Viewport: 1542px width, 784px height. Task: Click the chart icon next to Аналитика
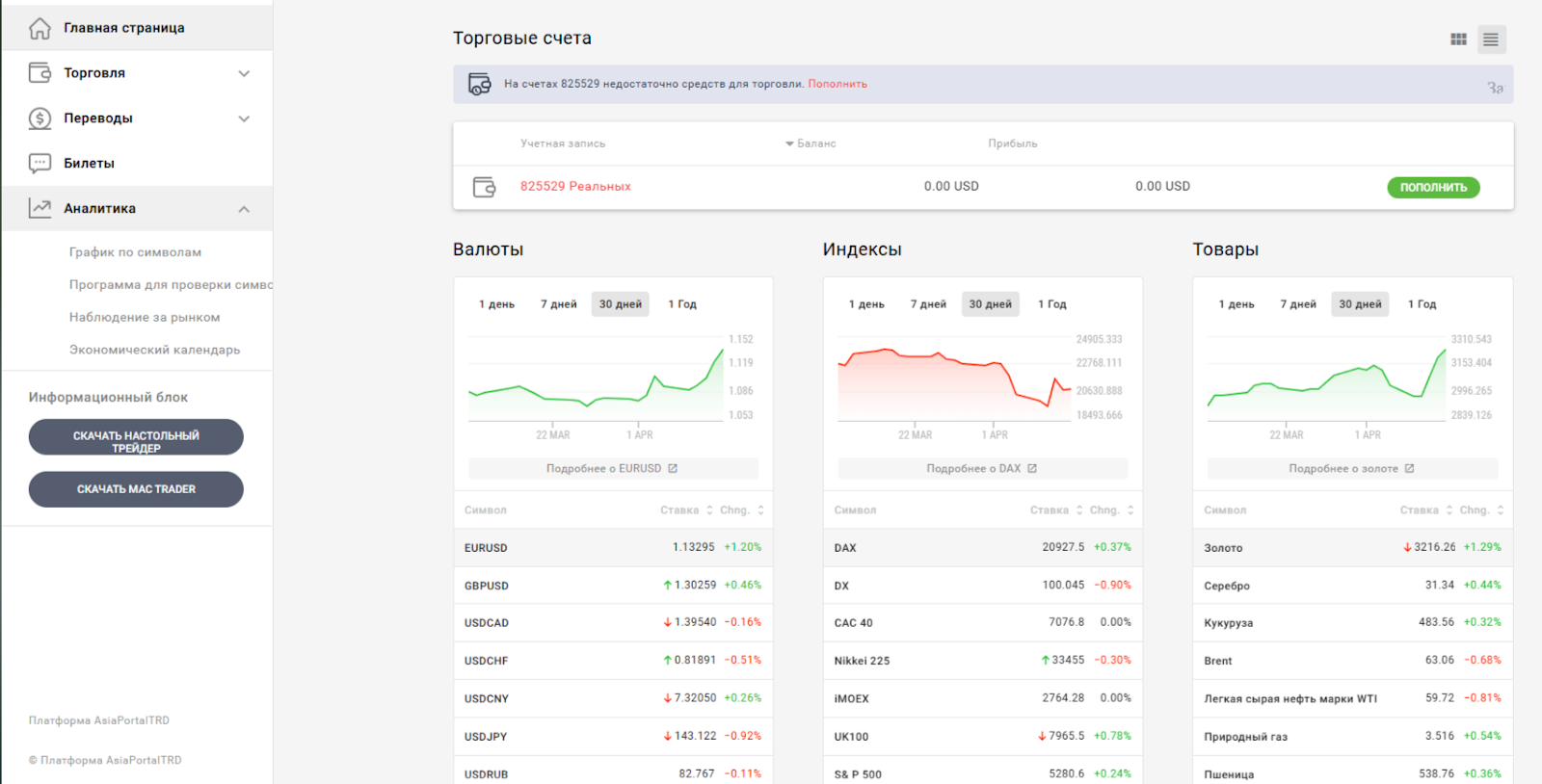[40, 208]
